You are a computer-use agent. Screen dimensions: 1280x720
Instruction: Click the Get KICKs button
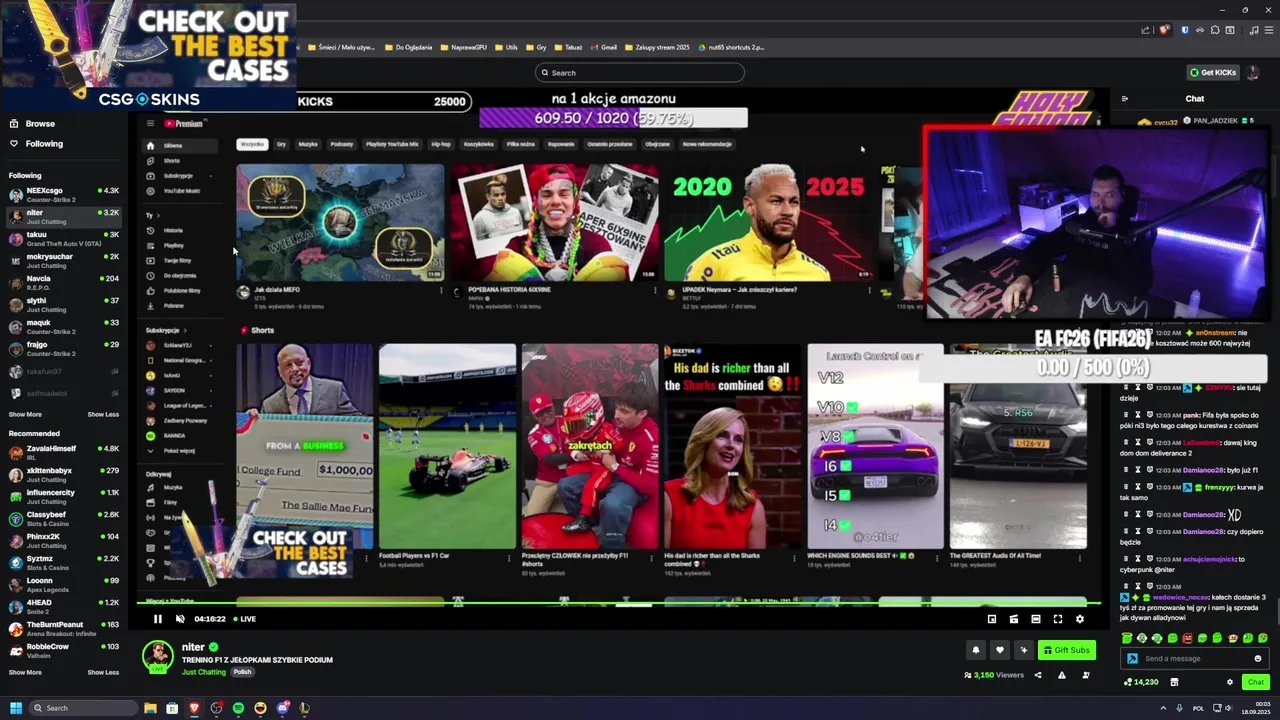point(1212,72)
